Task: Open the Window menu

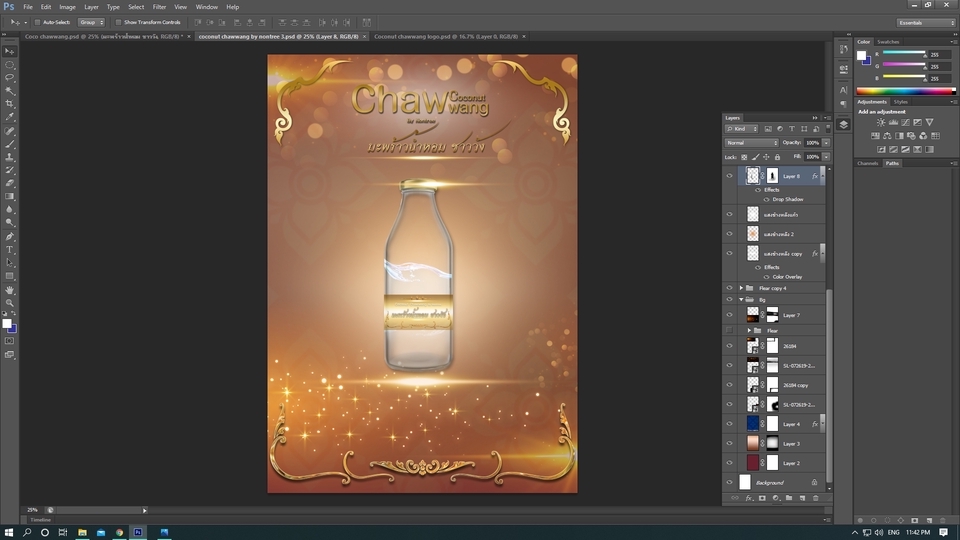Action: pyautogui.click(x=206, y=7)
